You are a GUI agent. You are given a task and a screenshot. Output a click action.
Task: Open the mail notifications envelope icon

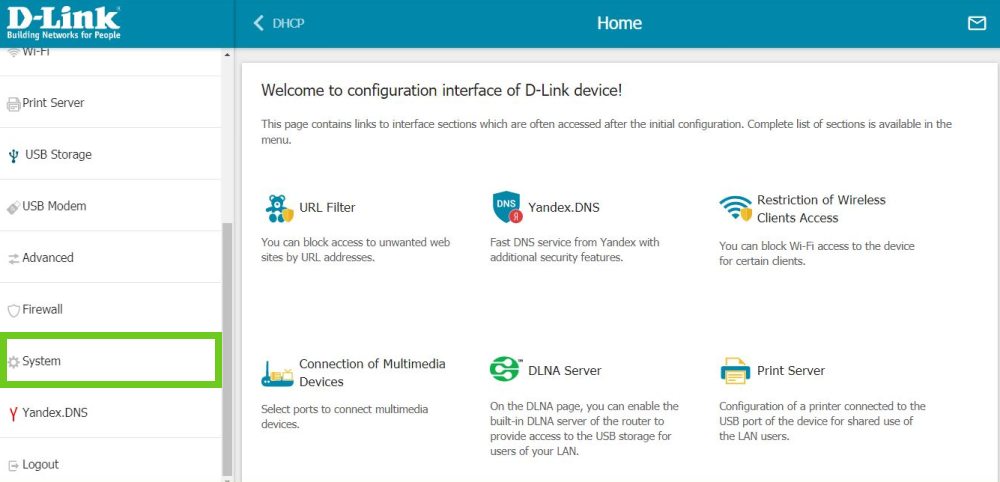976,23
